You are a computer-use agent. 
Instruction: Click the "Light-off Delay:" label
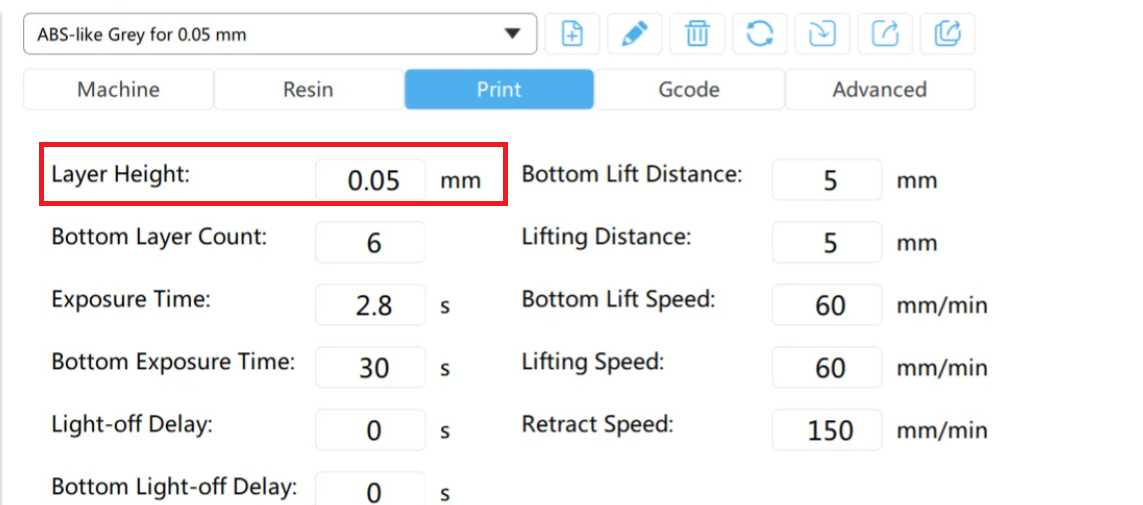pyautogui.click(x=132, y=425)
